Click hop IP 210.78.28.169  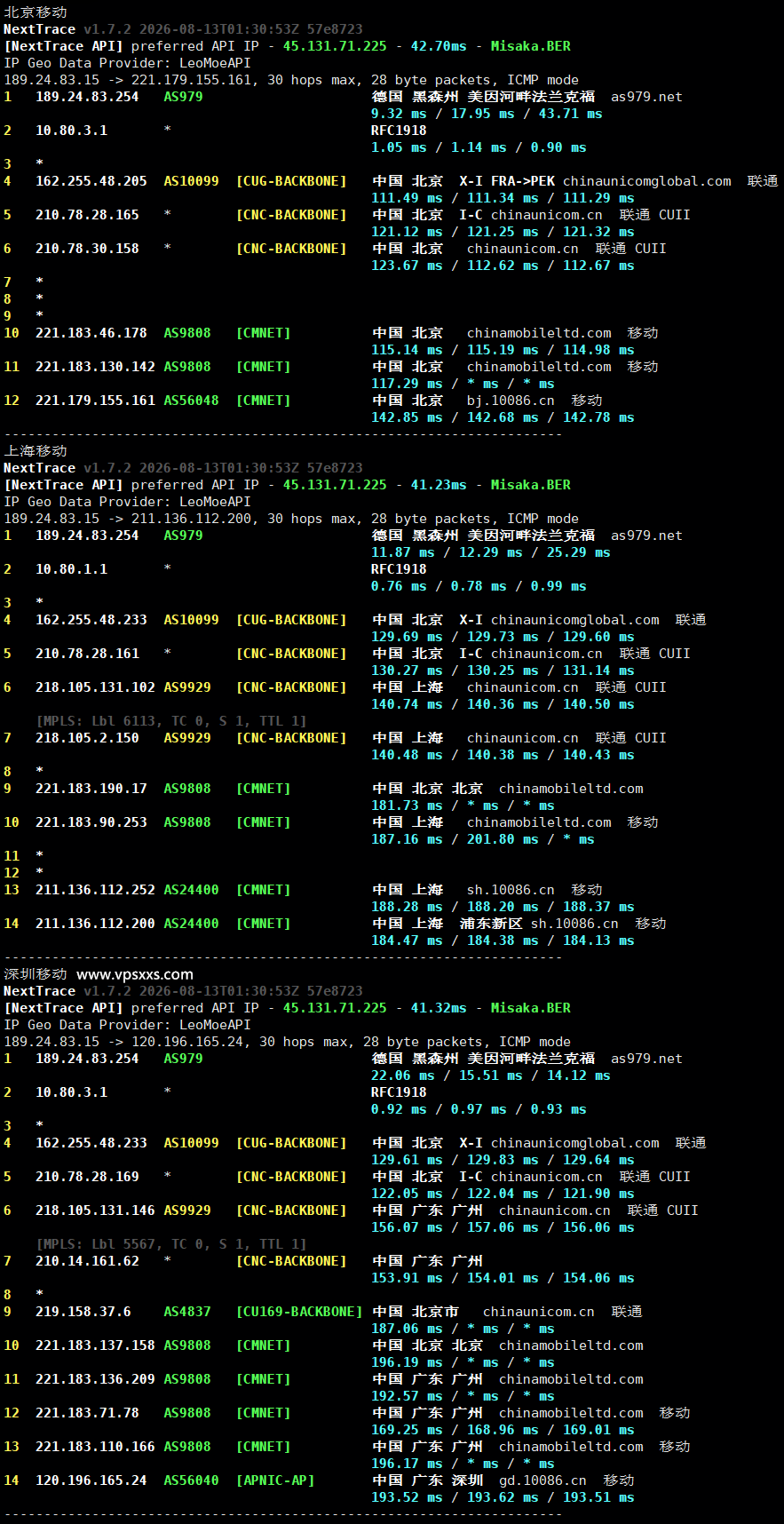pyautogui.click(x=87, y=1177)
